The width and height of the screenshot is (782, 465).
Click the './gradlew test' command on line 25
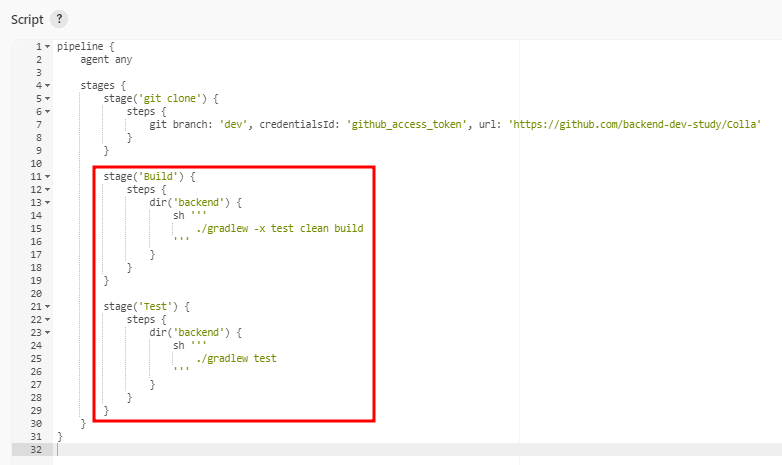pyautogui.click(x=236, y=358)
